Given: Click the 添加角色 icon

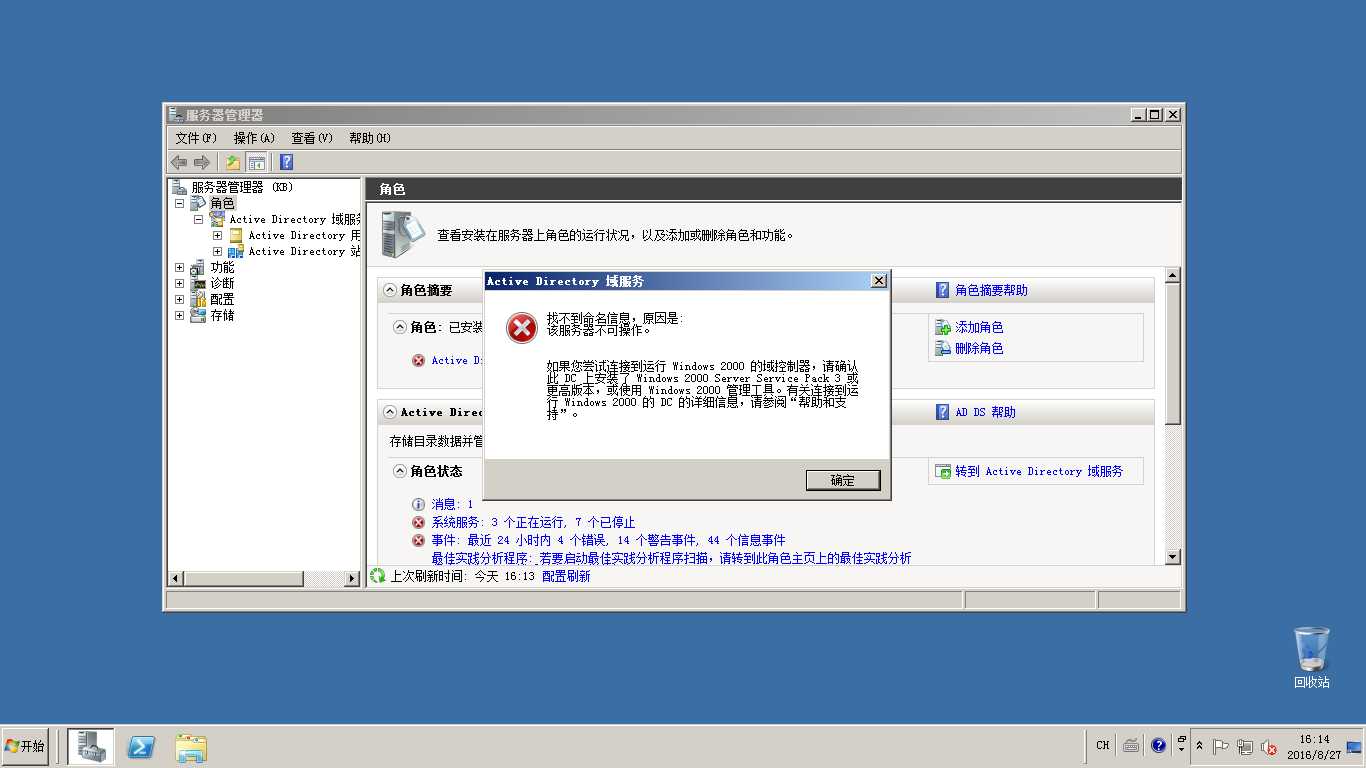Looking at the screenshot, I should coord(942,327).
